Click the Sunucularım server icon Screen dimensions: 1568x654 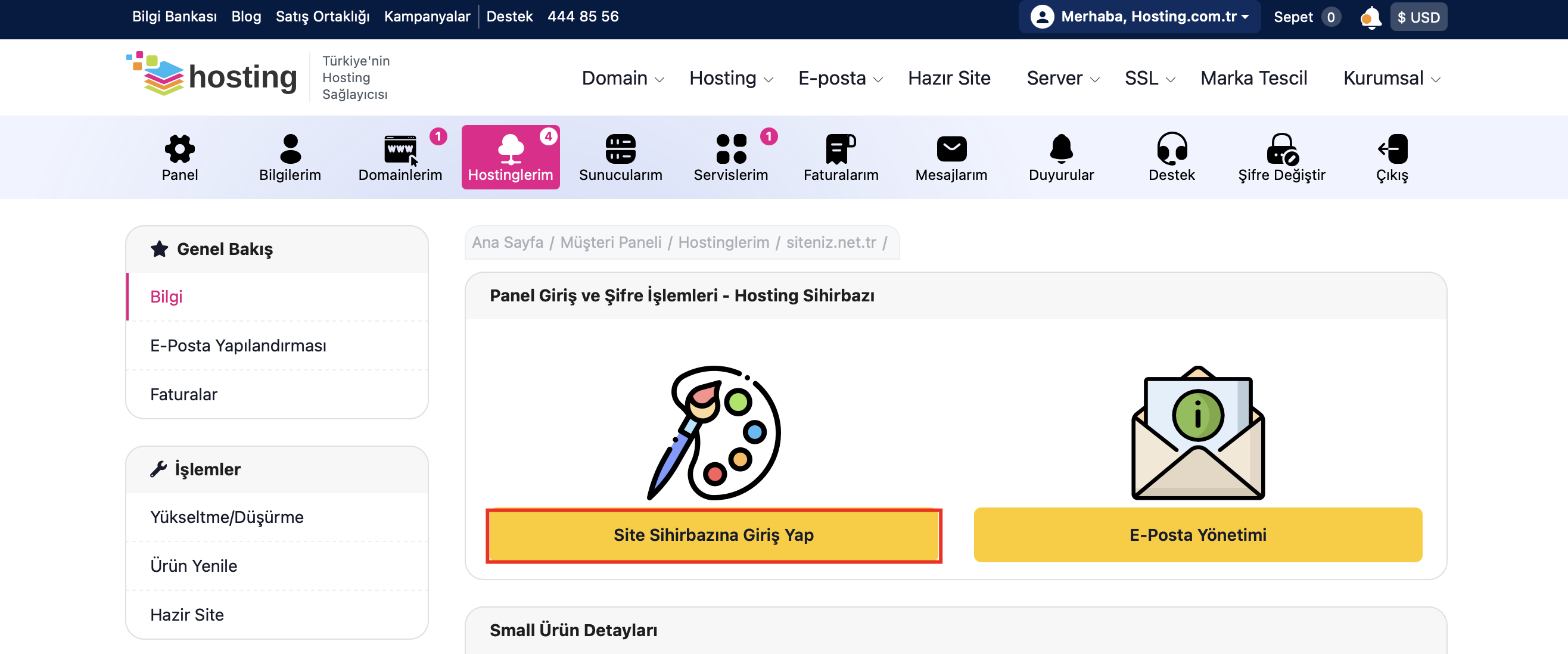click(620, 148)
